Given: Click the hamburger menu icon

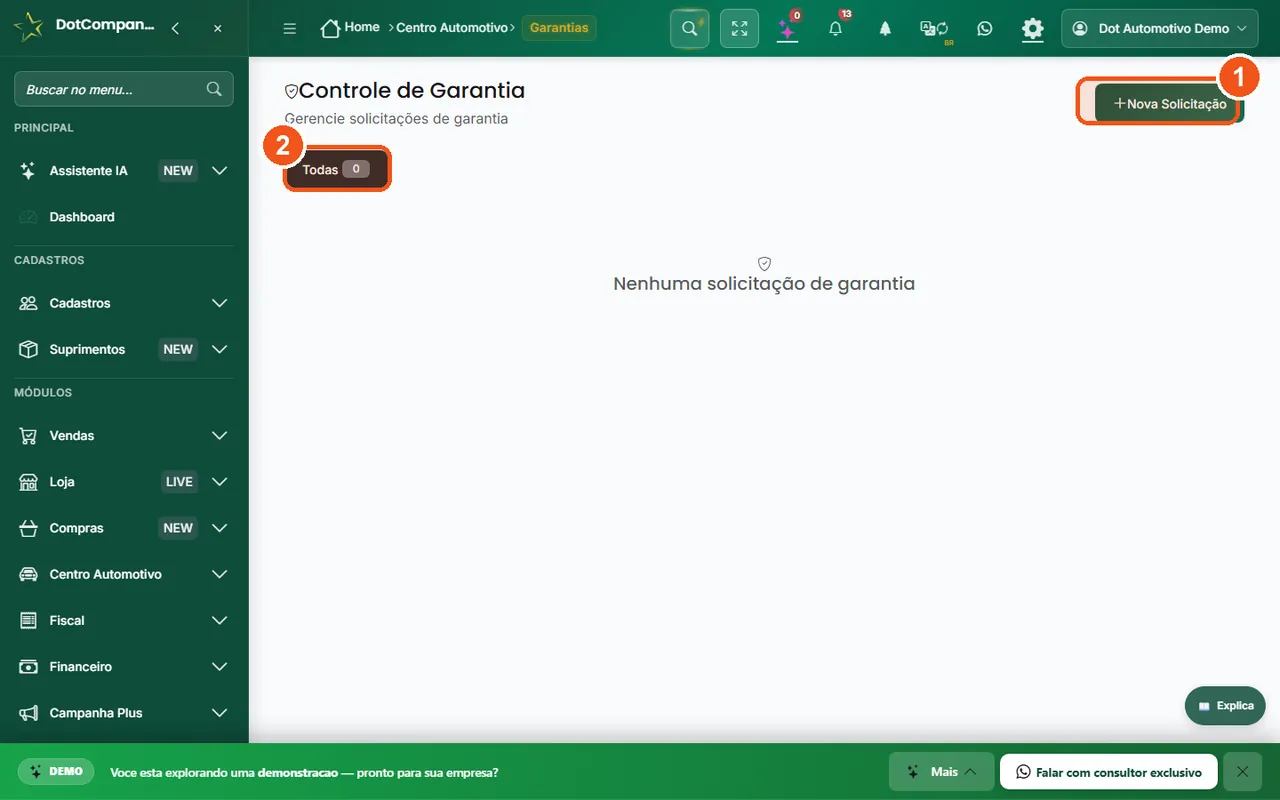Looking at the screenshot, I should (290, 28).
